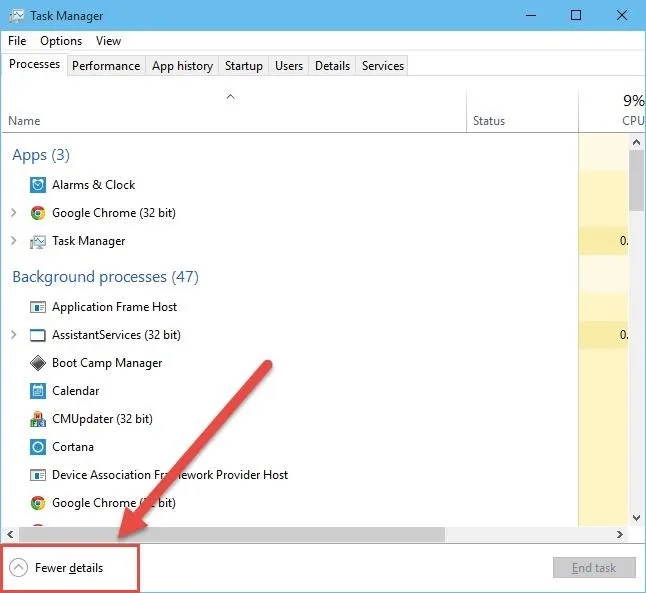Minimize the Task Manager window
646x593 pixels.
coord(531,16)
